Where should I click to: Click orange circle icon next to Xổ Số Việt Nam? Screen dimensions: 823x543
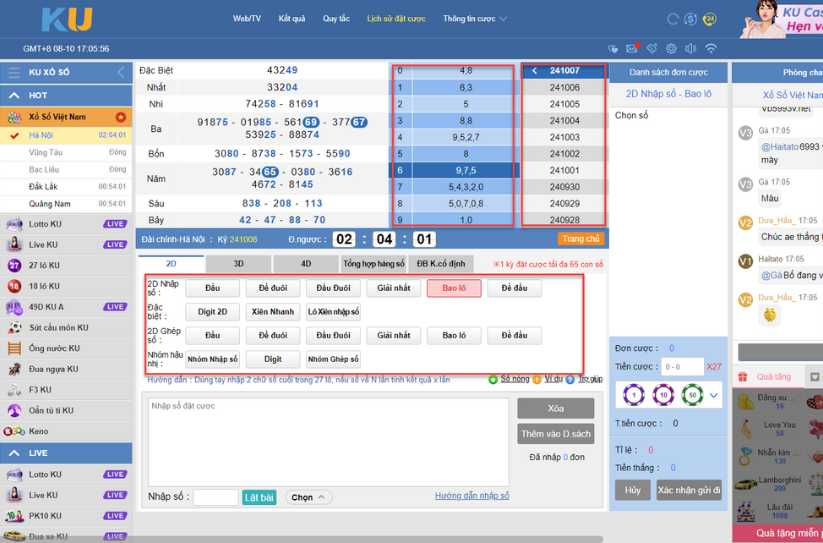point(120,117)
